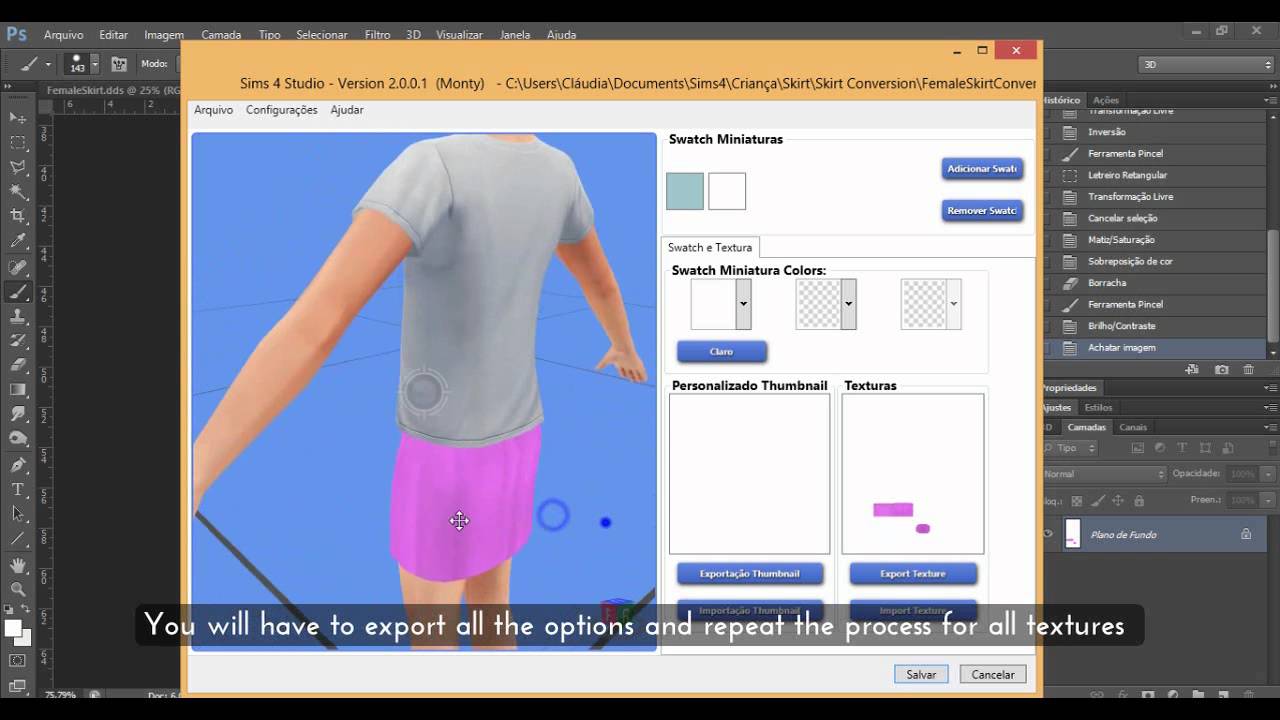This screenshot has height=720, width=1280.
Task: Select the History Brush tool
Action: (18, 341)
